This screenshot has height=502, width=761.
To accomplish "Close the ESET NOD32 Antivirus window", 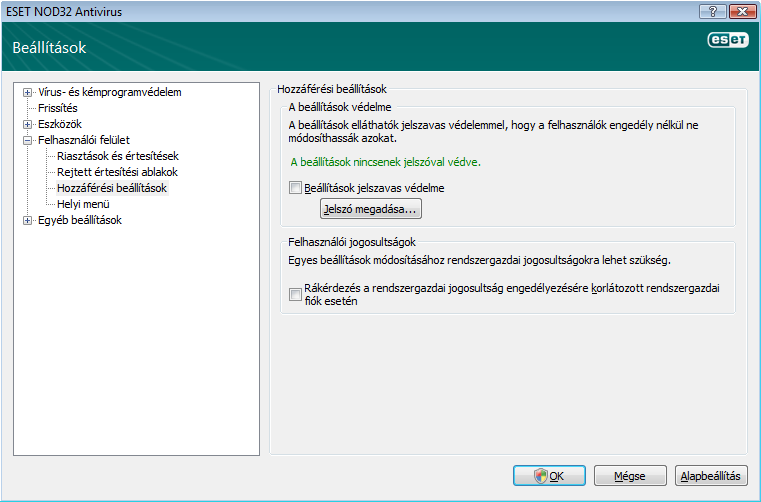I will click(743, 11).
